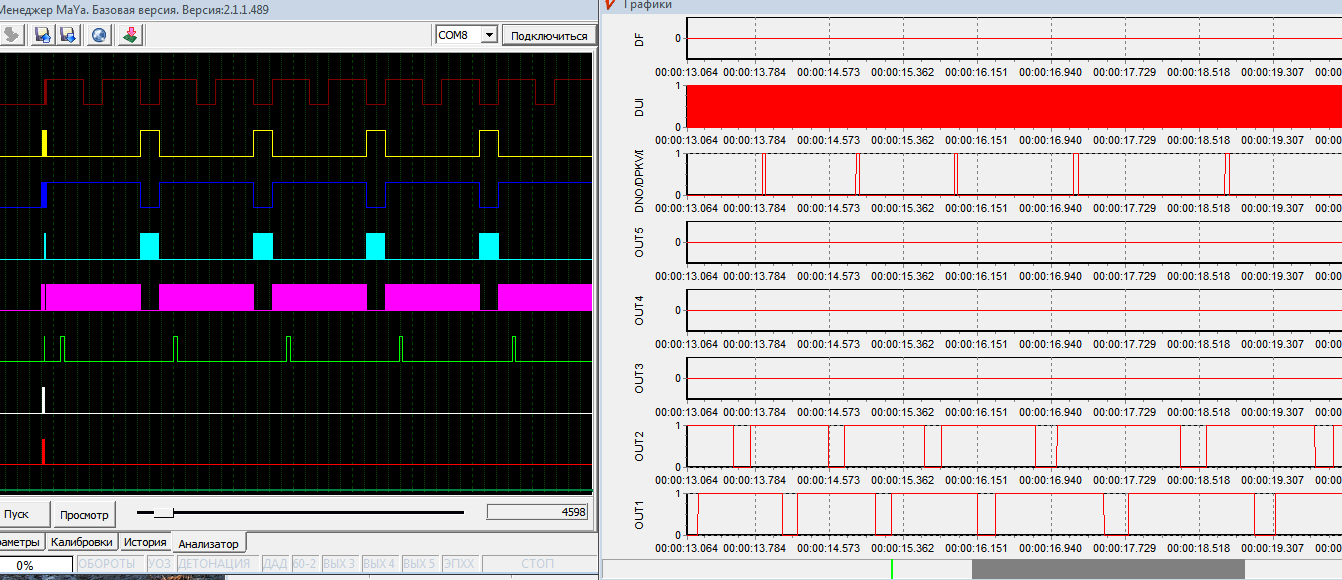
Task: Click the solid red DUI graph area
Action: [1010, 106]
